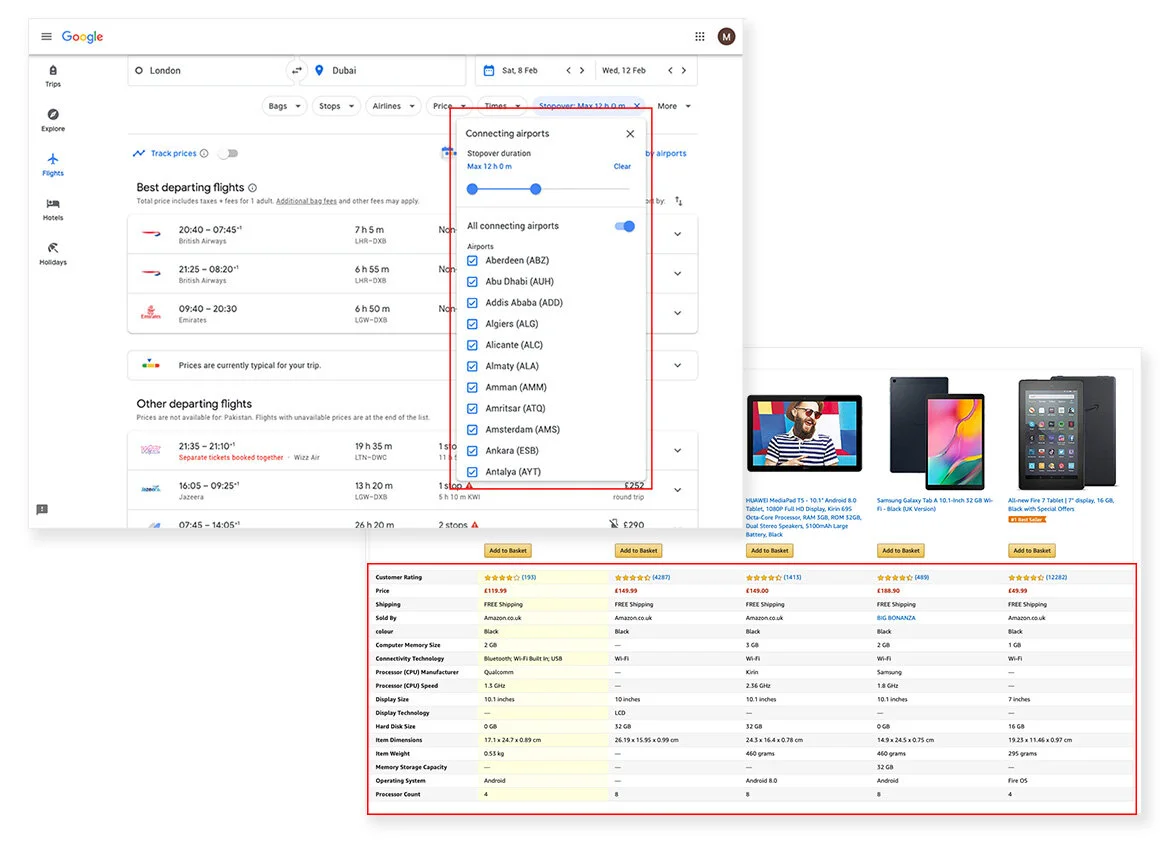Expand the 21:35 Wizz Air flight
The image size is (1160, 845).
pyautogui.click(x=677, y=451)
